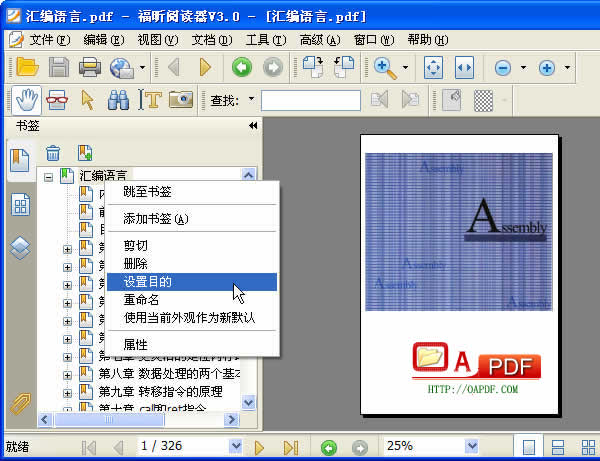The height and width of the screenshot is (461, 600).
Task: Select the Hand tool
Action: point(26,100)
